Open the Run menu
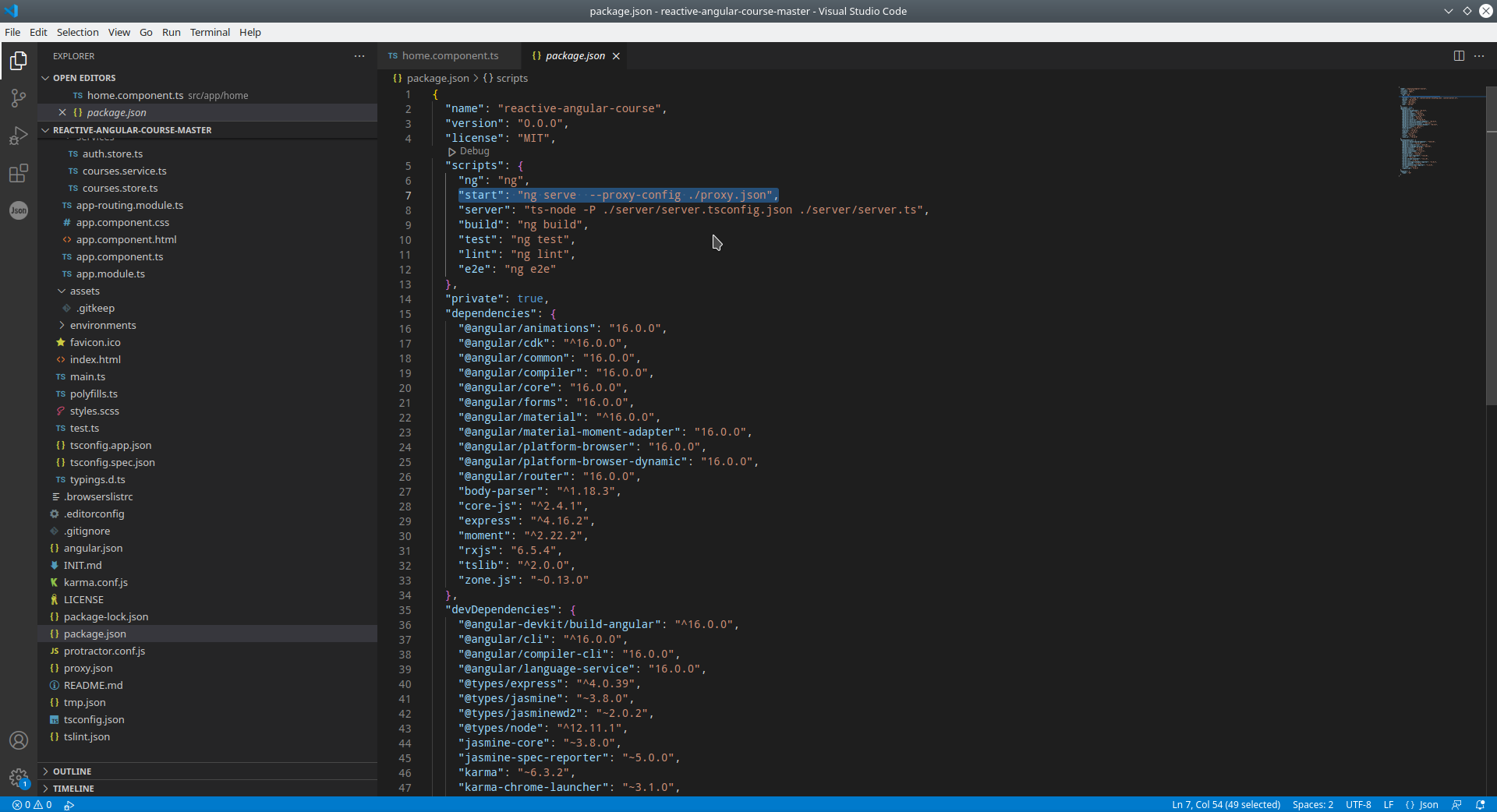The width and height of the screenshot is (1497, 812). [171, 32]
